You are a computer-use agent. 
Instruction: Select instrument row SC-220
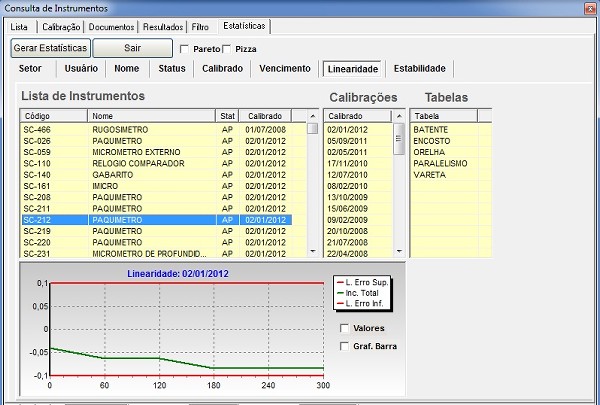(156, 242)
